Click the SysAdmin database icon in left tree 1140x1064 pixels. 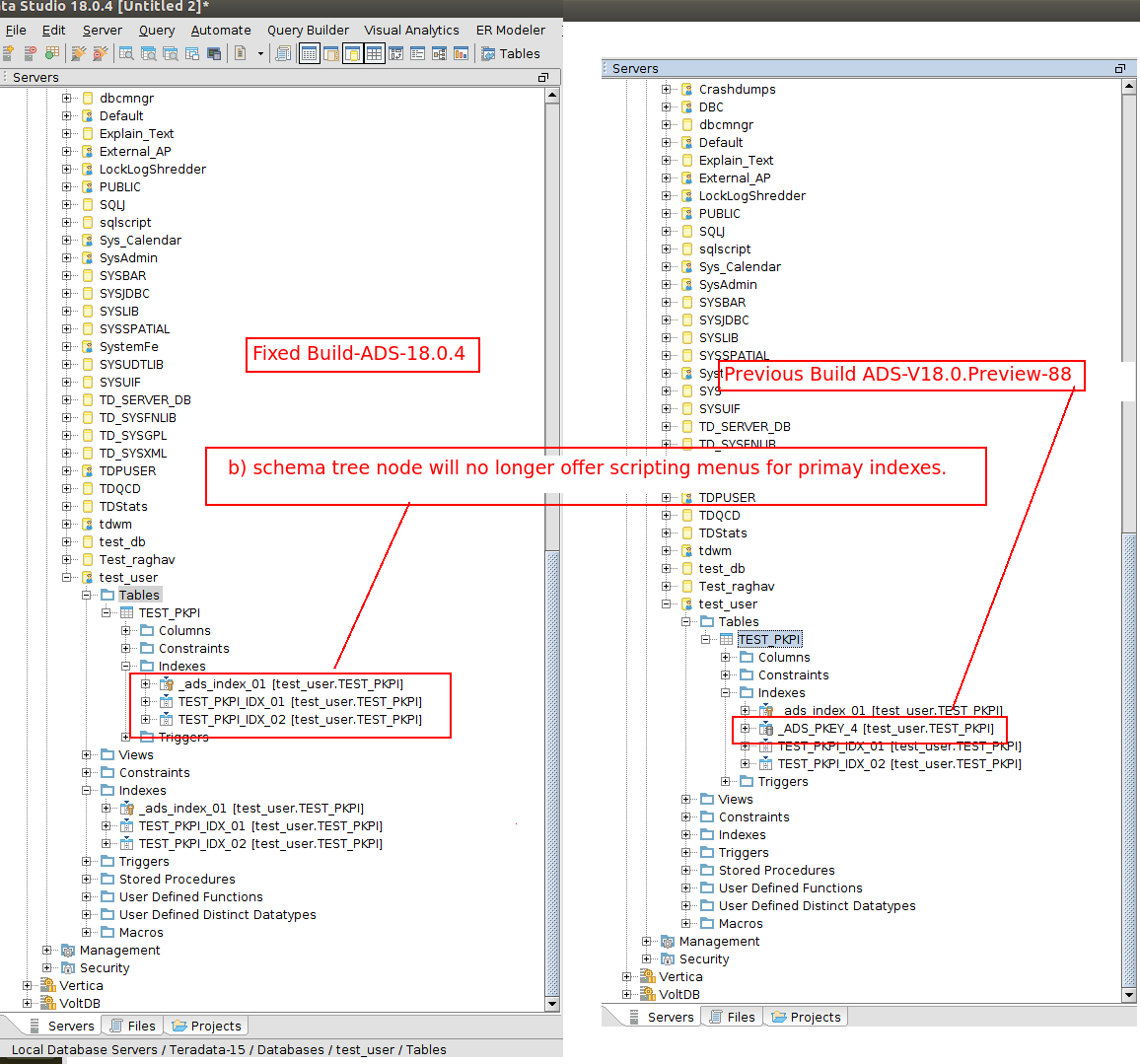[87, 258]
